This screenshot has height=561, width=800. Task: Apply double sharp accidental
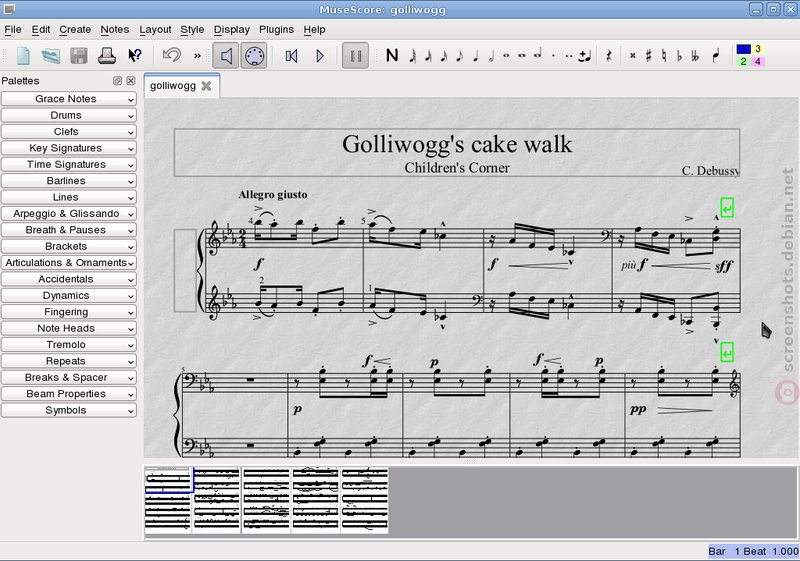point(633,55)
